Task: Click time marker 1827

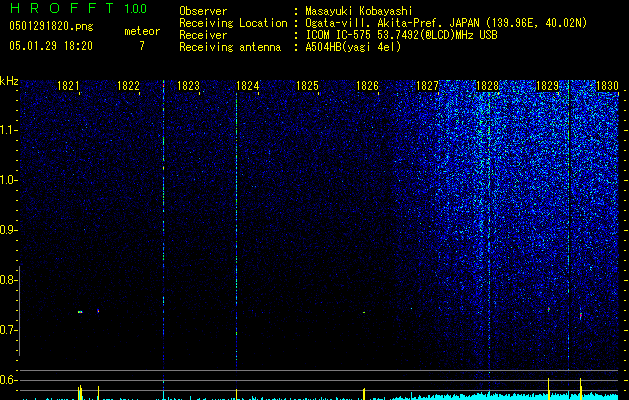Action: [427, 86]
